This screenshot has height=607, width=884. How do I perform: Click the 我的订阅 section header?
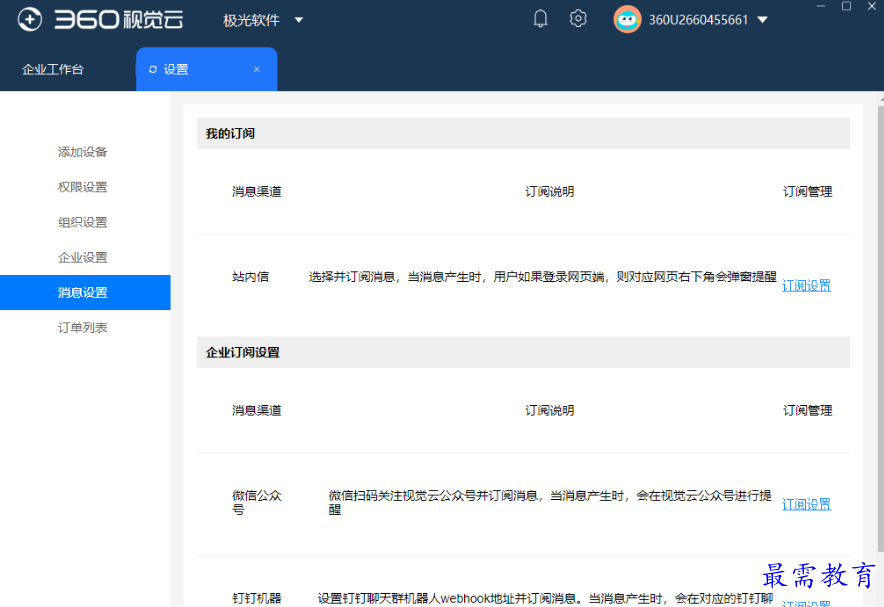[523, 134]
